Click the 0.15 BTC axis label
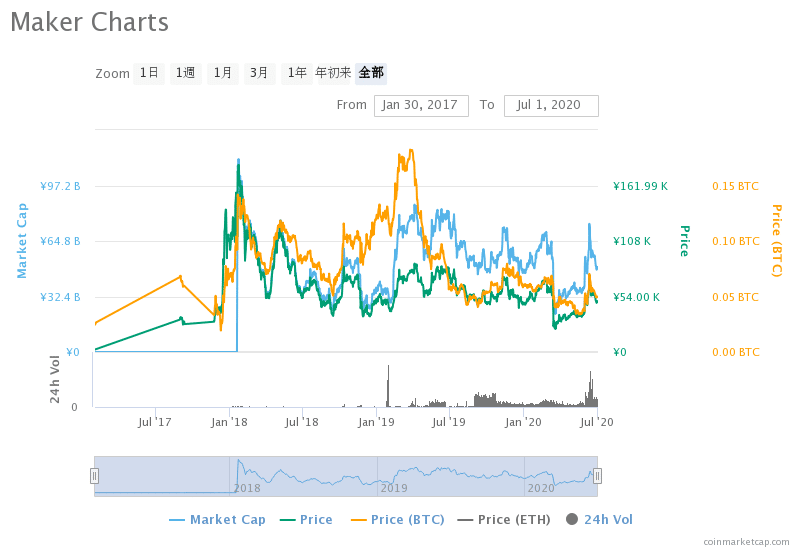Viewport: 800px width, 550px height. pos(736,186)
